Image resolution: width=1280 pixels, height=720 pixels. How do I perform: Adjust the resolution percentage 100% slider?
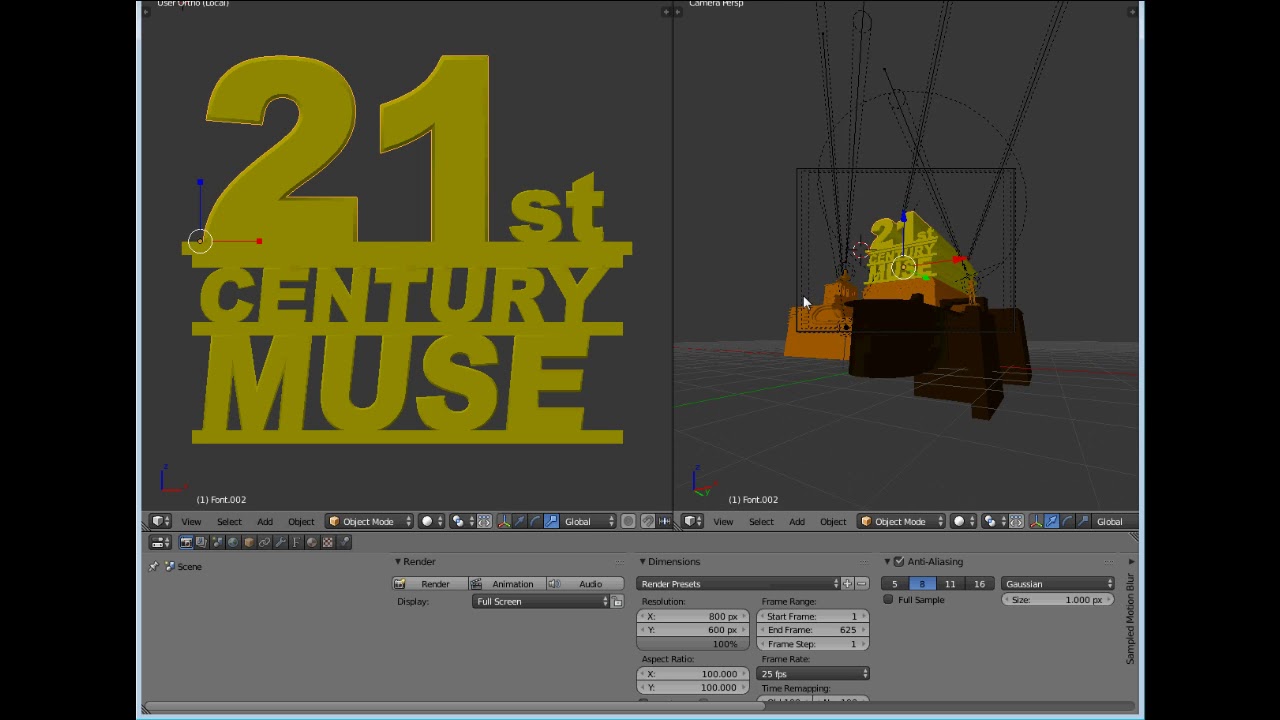tap(693, 644)
